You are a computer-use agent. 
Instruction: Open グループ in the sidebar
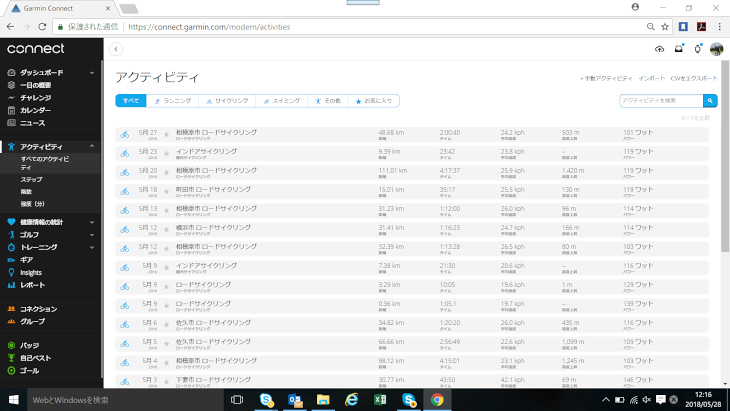33,321
